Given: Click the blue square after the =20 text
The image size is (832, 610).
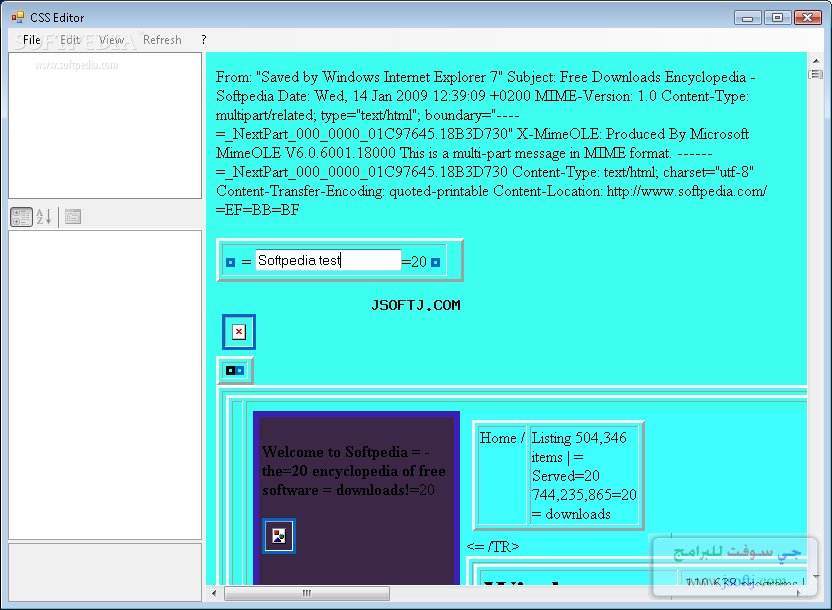Looking at the screenshot, I should coord(435,262).
